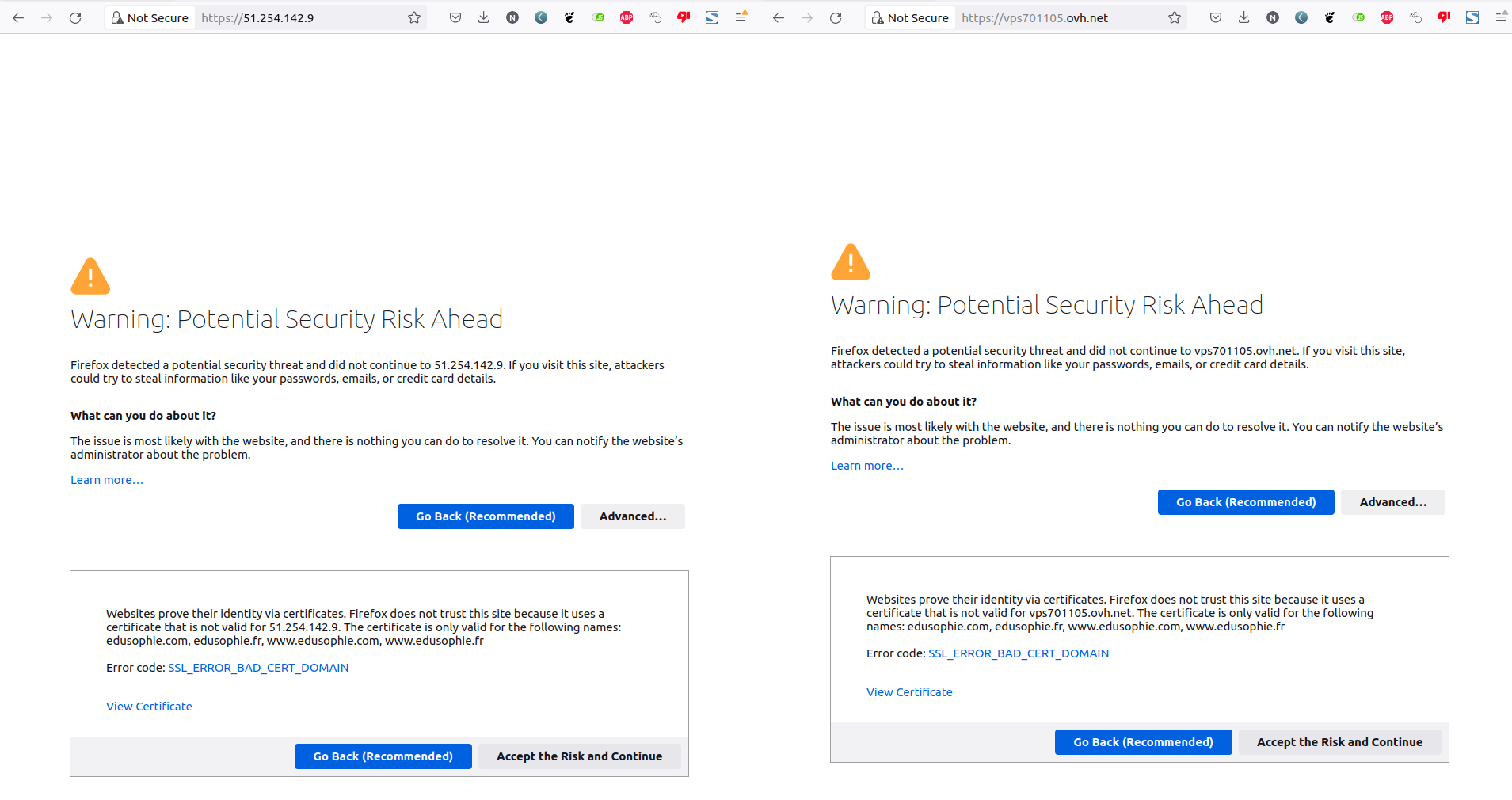Open GNOME footprint extension in the 51.254.142.9 window
The width and height of the screenshot is (1512, 800).
tap(569, 18)
